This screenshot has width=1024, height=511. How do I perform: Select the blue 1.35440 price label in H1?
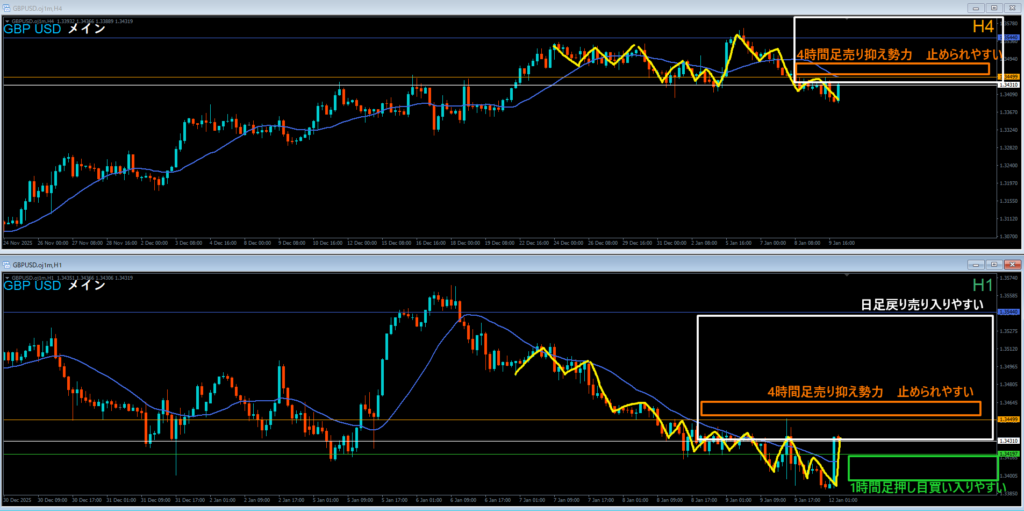tap(1009, 312)
